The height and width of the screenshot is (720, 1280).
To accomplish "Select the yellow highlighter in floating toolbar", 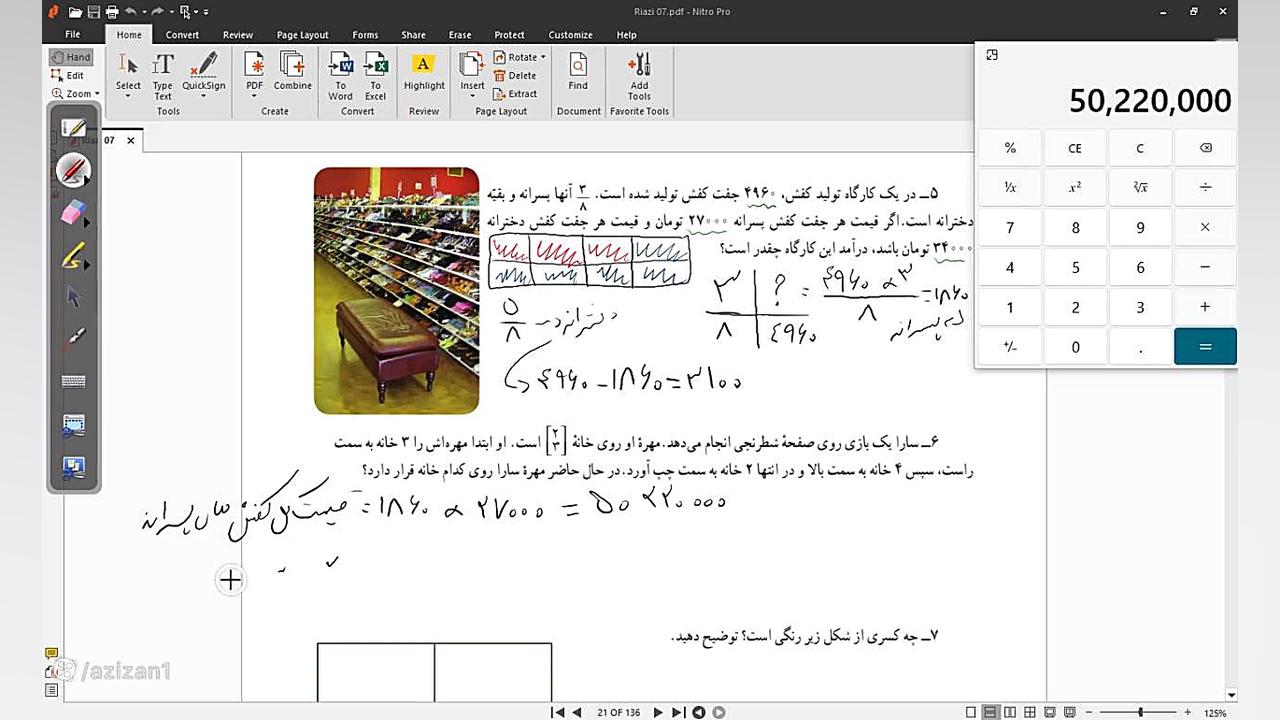I will [x=73, y=255].
